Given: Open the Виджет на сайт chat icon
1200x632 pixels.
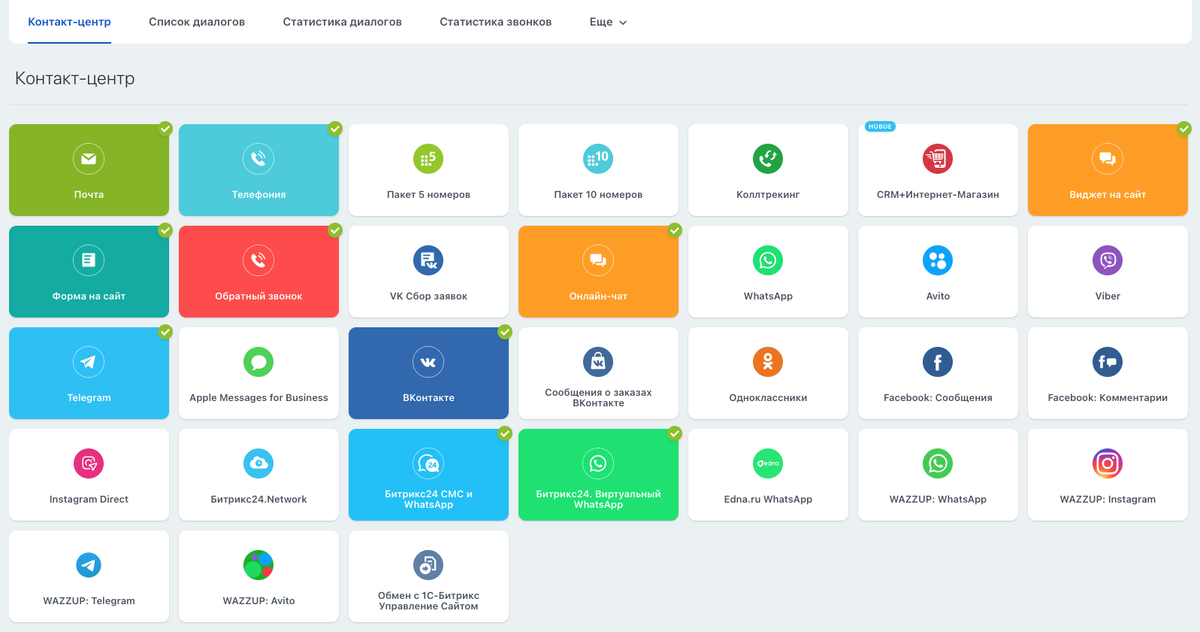Looking at the screenshot, I should point(1107,159).
